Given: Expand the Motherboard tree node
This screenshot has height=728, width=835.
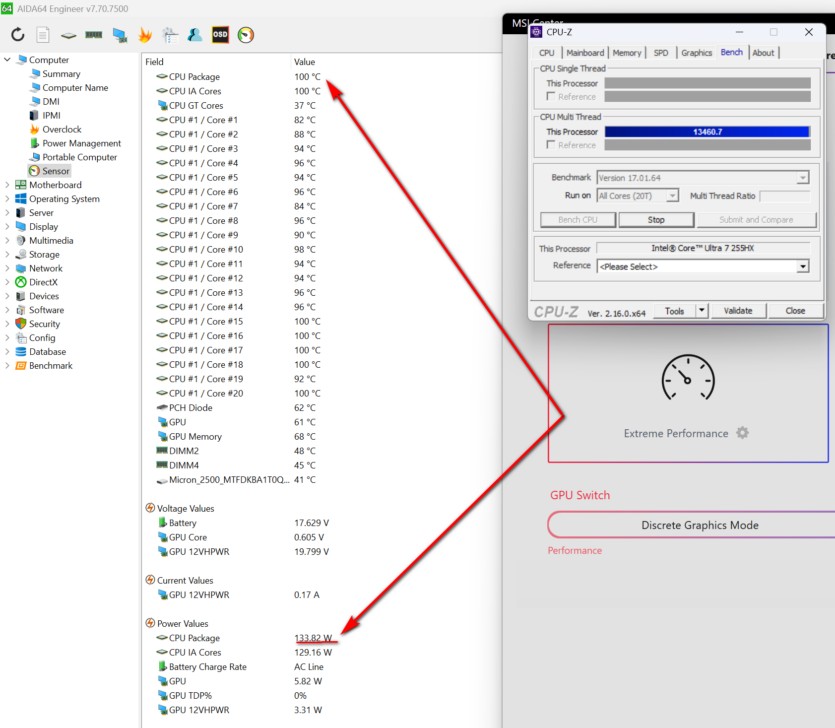Looking at the screenshot, I should pyautogui.click(x=8, y=185).
